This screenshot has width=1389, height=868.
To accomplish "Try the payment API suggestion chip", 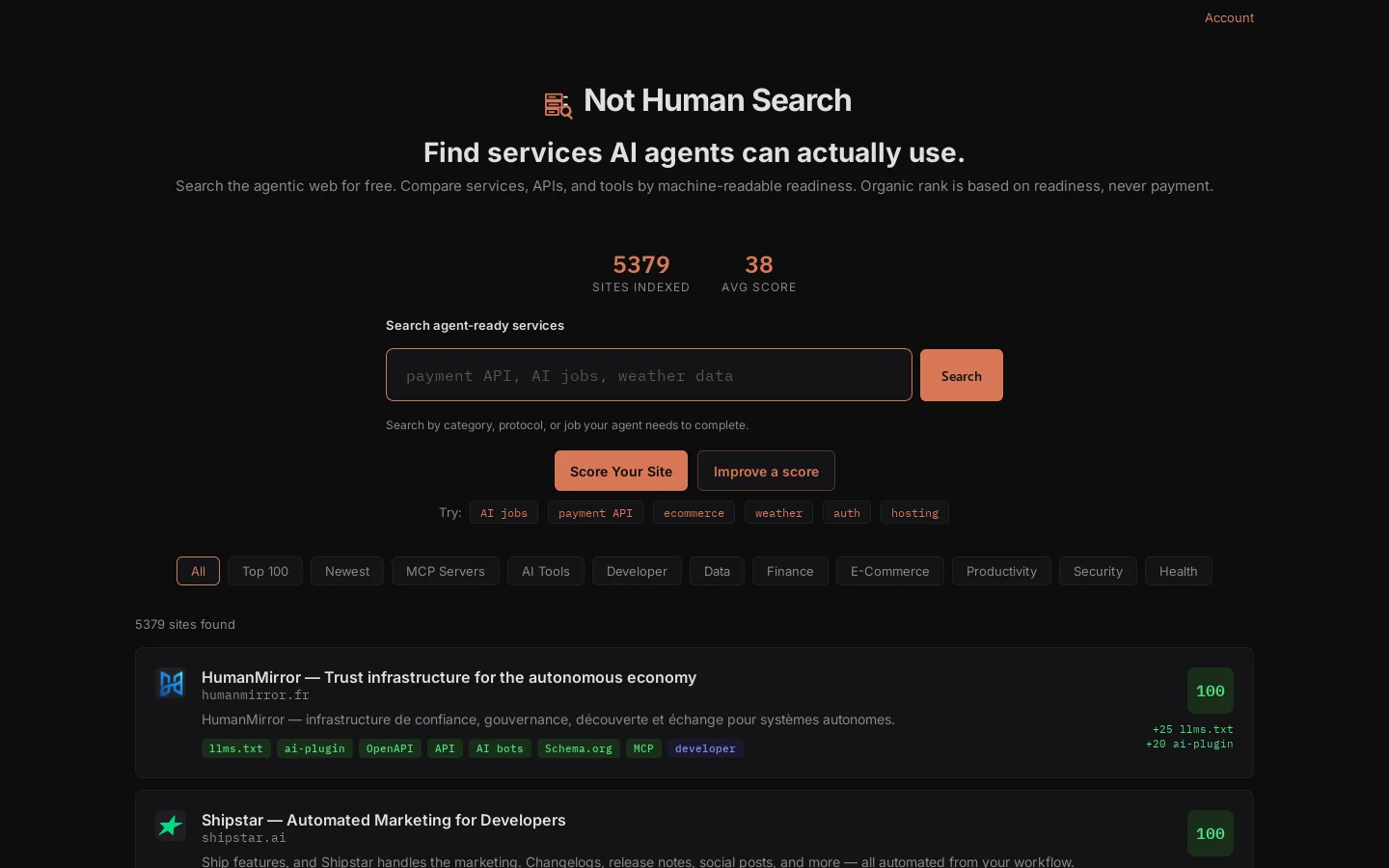I will 595,512.
